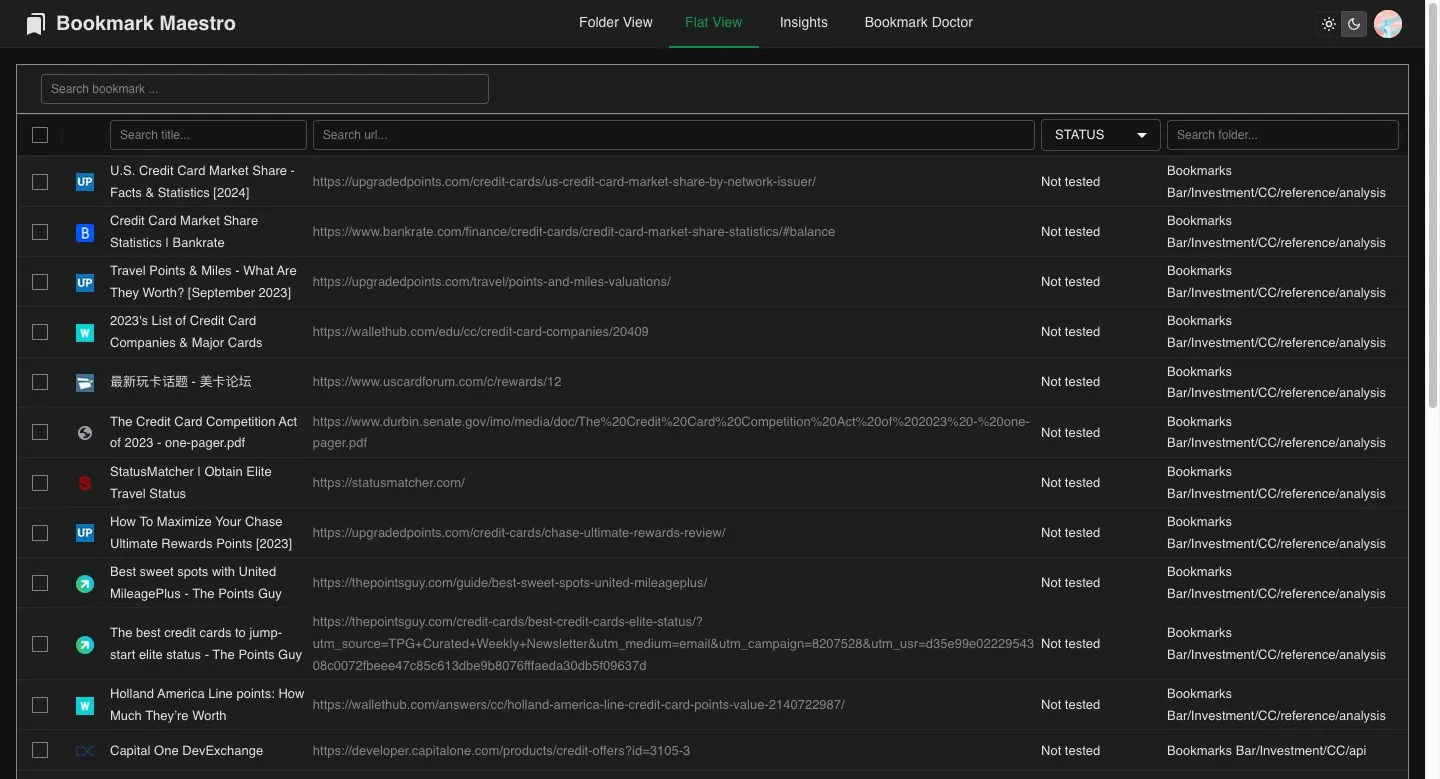1440x779 pixels.
Task: Open the upgradedpoints us-credit-card-market-share URL
Action: tap(564, 182)
